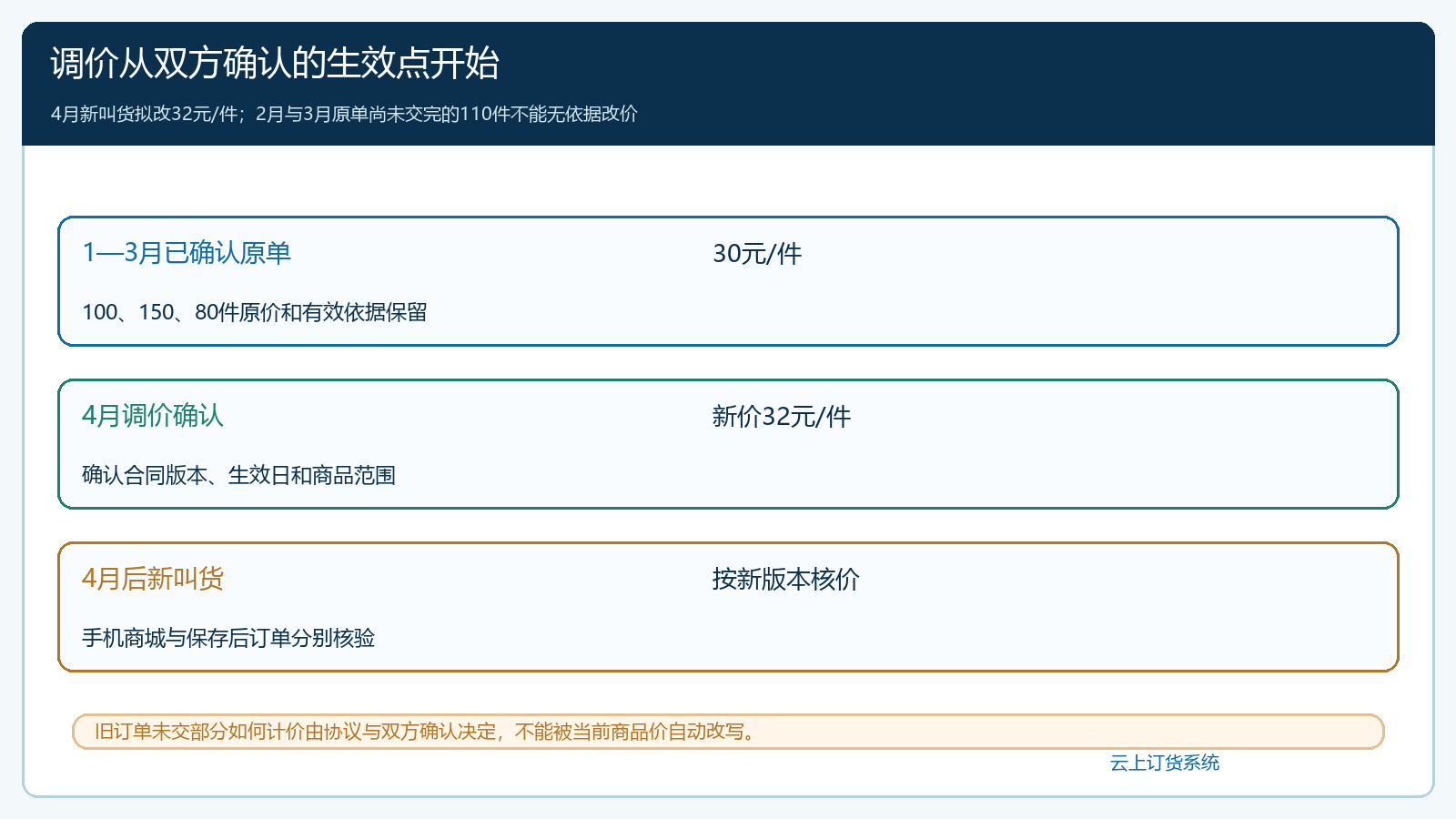Click the slide title 调价从双方确认的生效点开始
1456x819 pixels.
pos(275,64)
